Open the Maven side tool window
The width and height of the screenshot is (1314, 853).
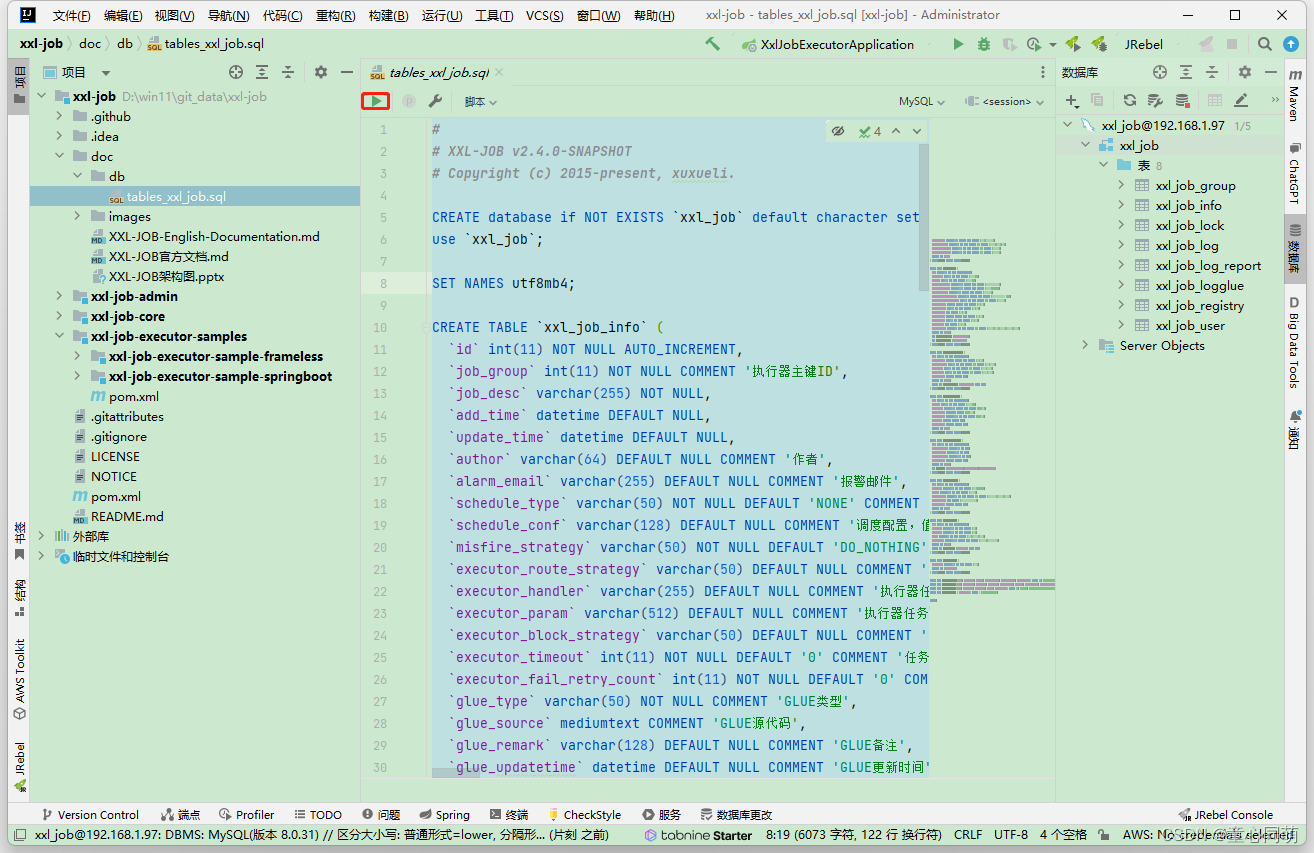(x=1294, y=97)
